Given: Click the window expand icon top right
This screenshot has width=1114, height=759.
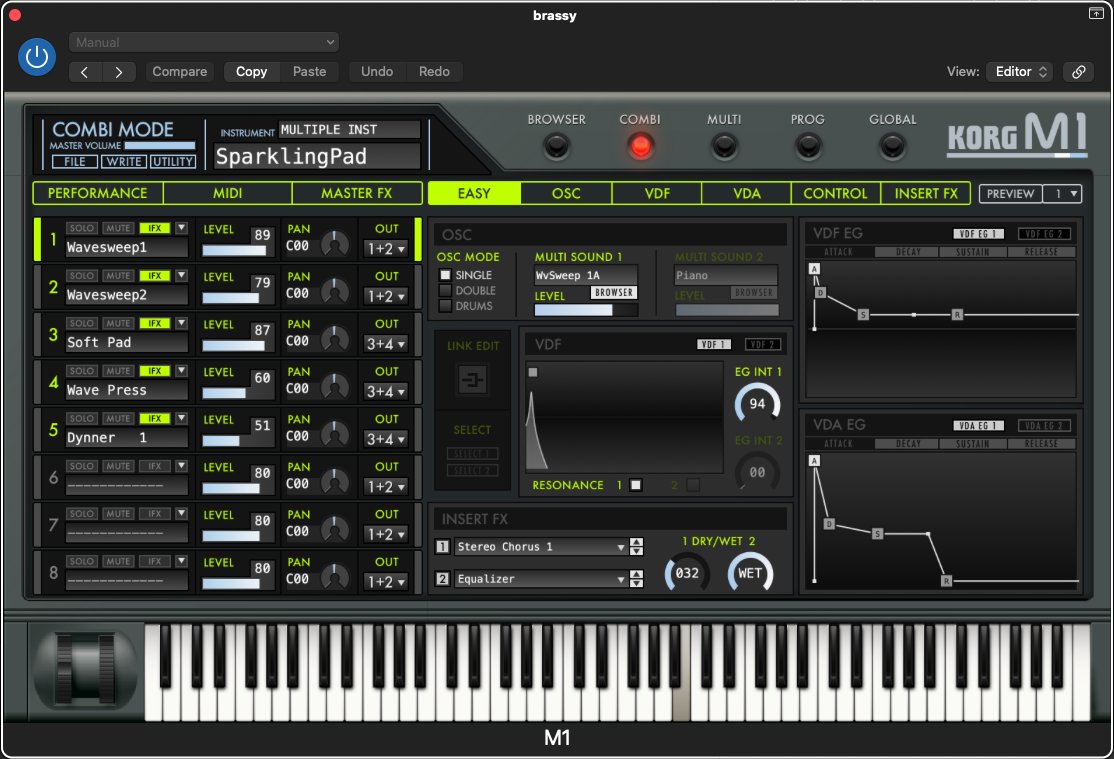Looking at the screenshot, I should click(1096, 14).
